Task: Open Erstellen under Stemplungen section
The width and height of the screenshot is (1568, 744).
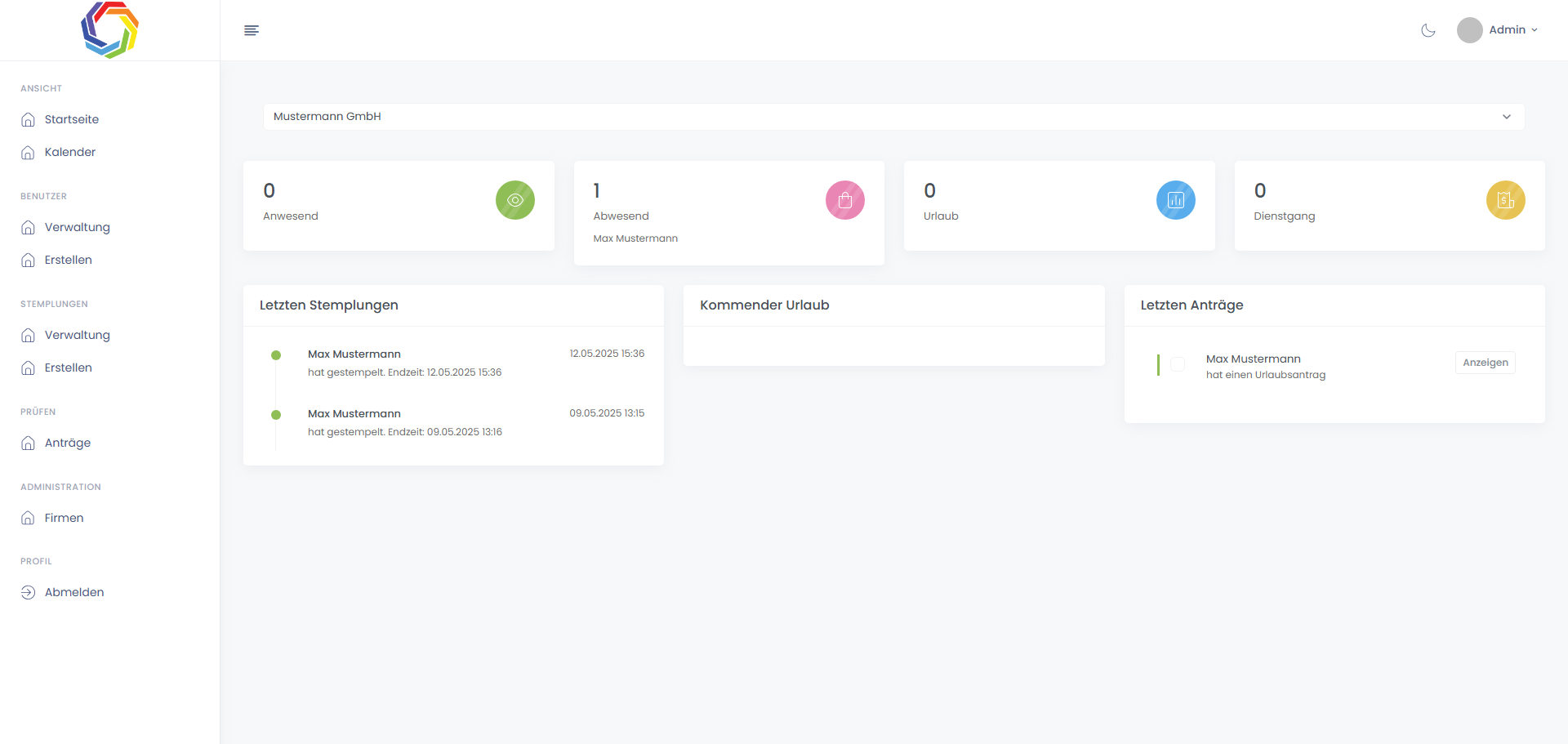Action: [x=69, y=368]
